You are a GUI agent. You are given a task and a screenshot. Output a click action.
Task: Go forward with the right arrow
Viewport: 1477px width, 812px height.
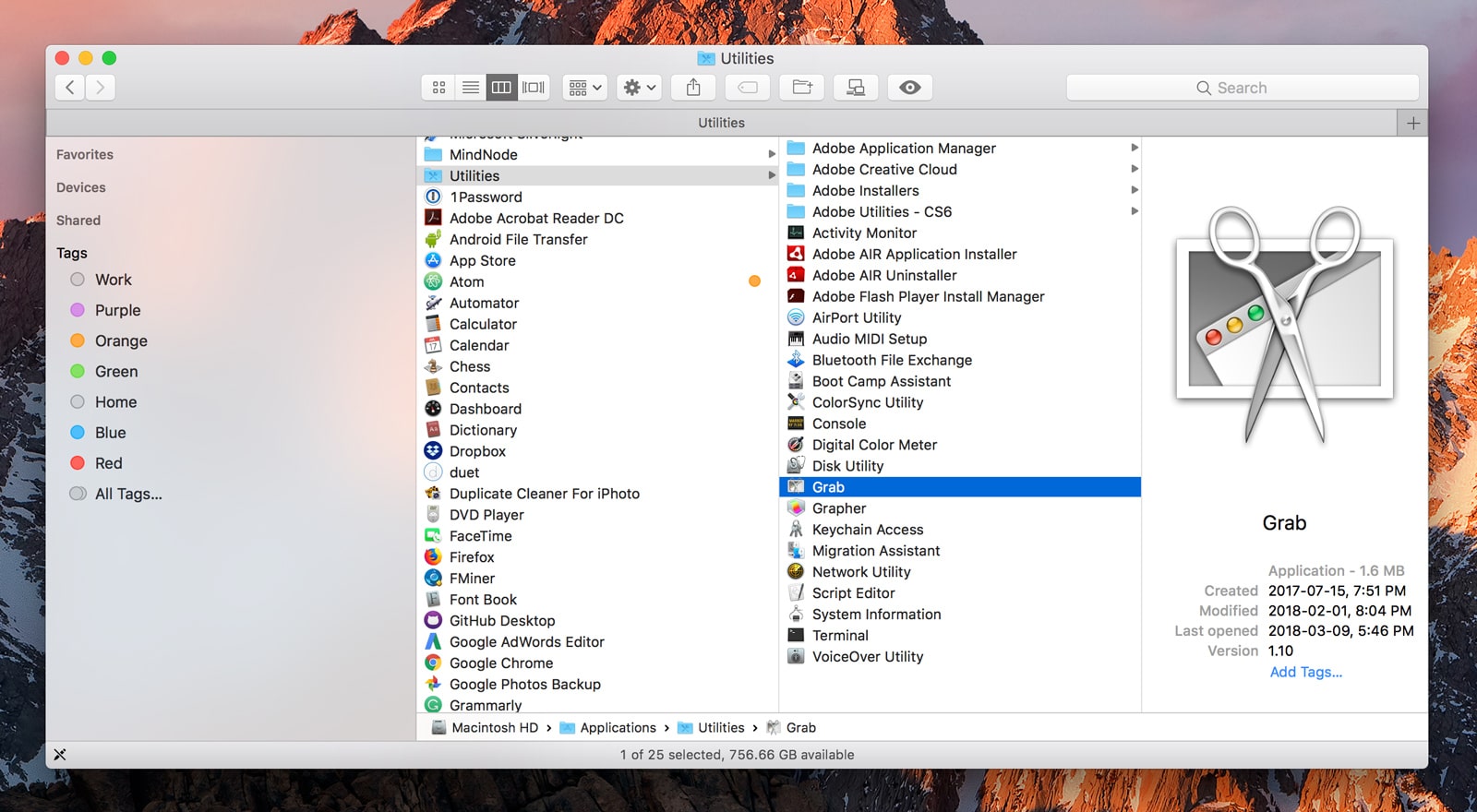(x=100, y=88)
